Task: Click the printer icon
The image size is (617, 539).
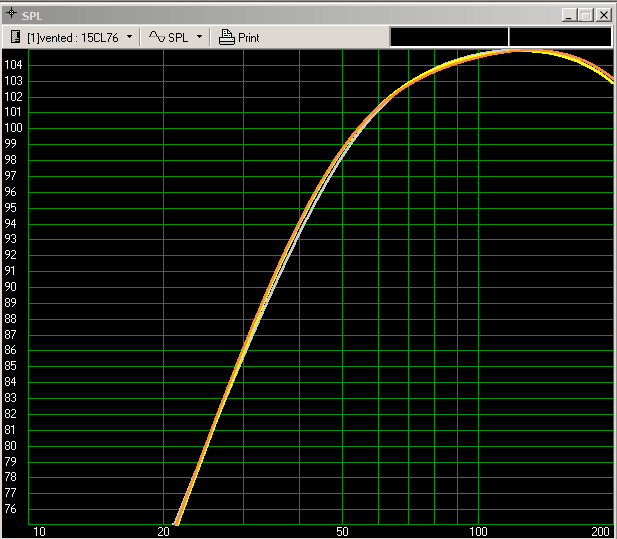Action: 227,37
